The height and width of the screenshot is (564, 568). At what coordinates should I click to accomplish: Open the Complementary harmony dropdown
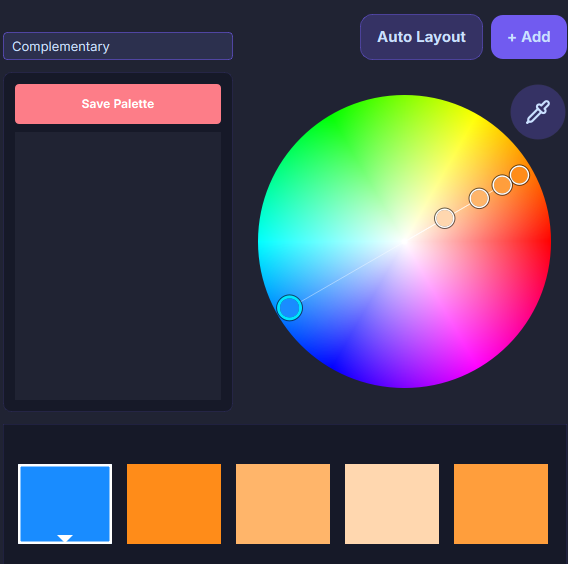118,46
